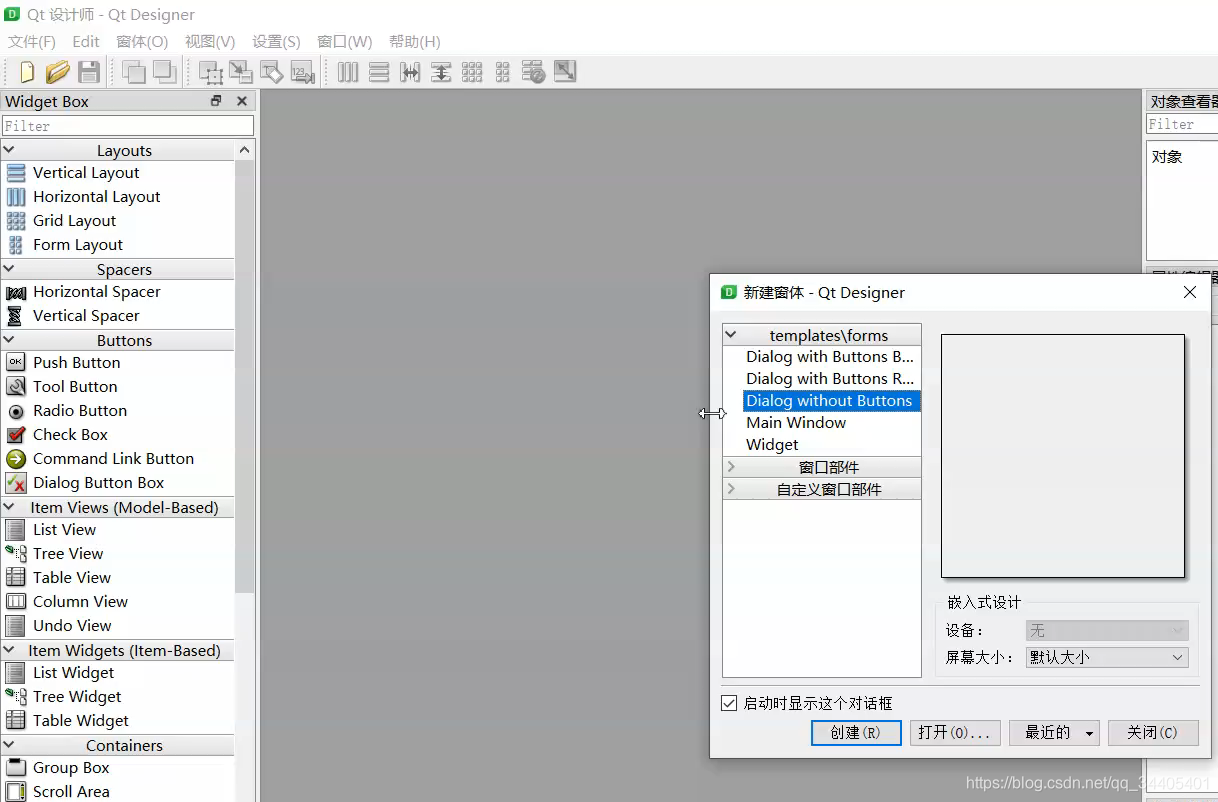1218x802 pixels.
Task: Click the Break Layout toolbar icon
Action: pos(534,72)
